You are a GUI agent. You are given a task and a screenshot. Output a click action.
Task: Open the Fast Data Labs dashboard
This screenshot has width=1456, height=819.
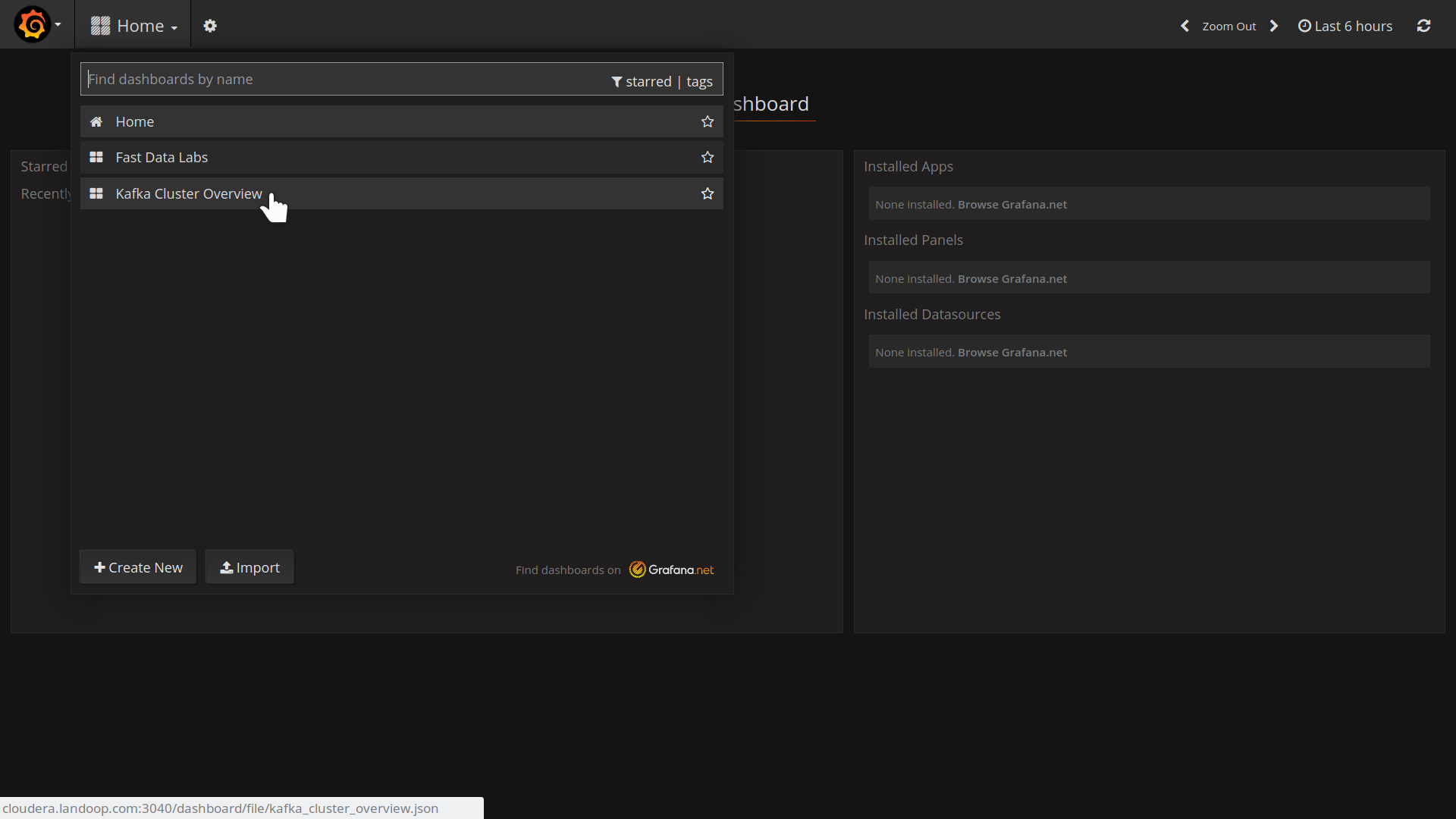tap(402, 157)
